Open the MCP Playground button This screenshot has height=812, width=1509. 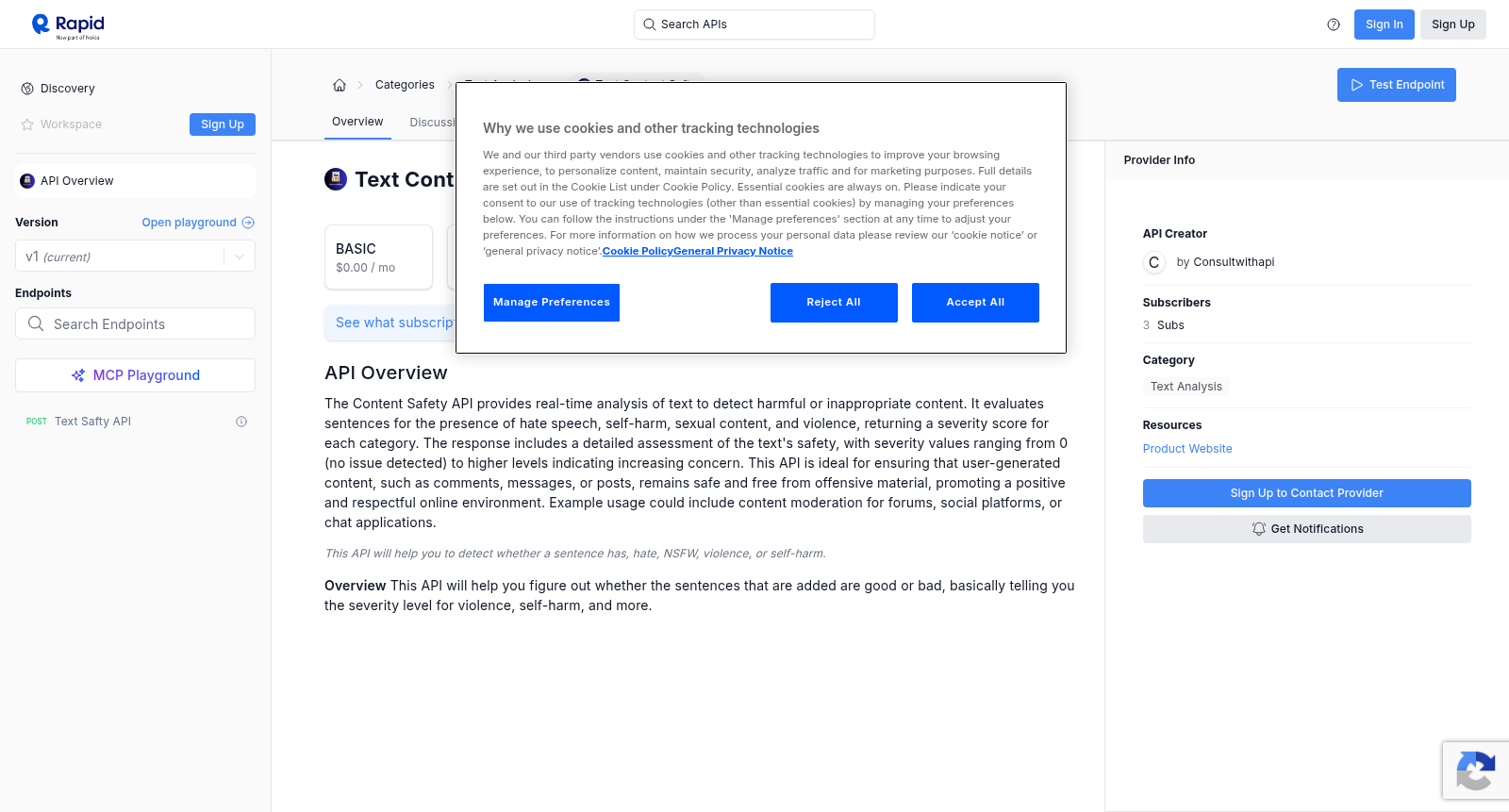click(135, 375)
